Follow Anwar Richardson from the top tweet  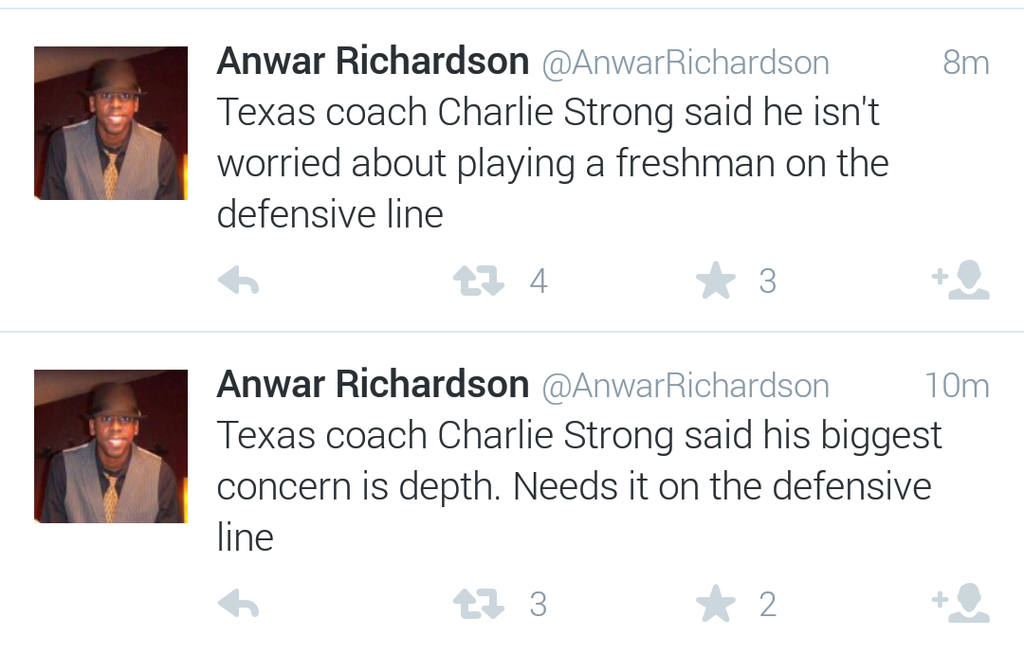coord(962,281)
